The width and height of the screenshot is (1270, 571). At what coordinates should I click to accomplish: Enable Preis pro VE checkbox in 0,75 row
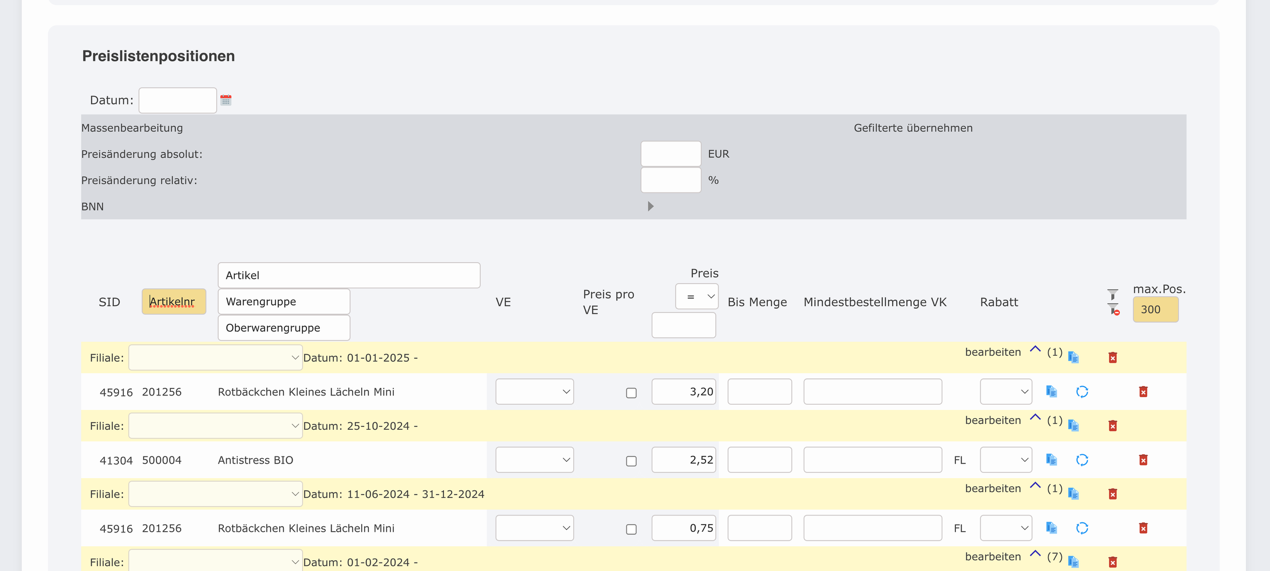pyautogui.click(x=631, y=529)
